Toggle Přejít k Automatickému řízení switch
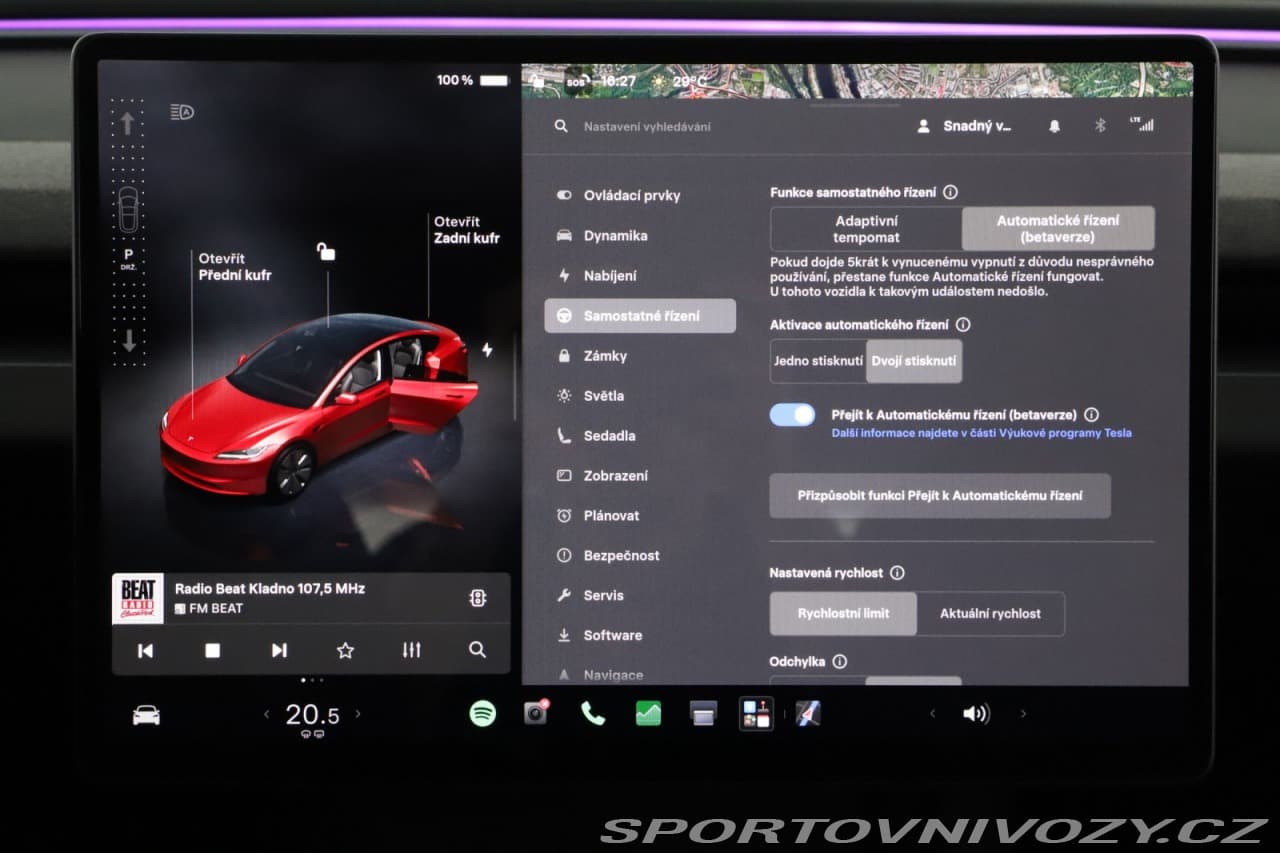The width and height of the screenshot is (1280, 853). [793, 415]
